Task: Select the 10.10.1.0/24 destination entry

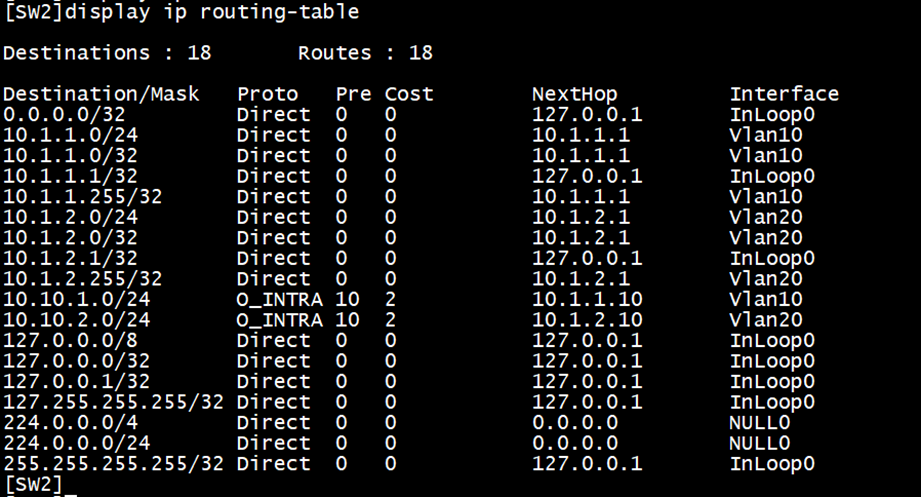Action: tap(76, 299)
